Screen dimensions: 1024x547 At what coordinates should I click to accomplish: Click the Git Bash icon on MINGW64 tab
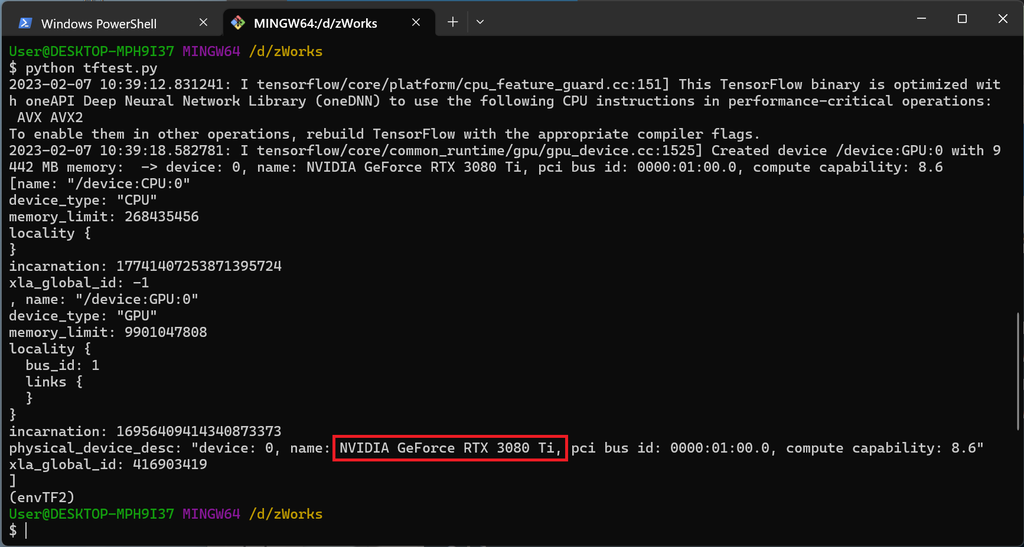[x=238, y=23]
